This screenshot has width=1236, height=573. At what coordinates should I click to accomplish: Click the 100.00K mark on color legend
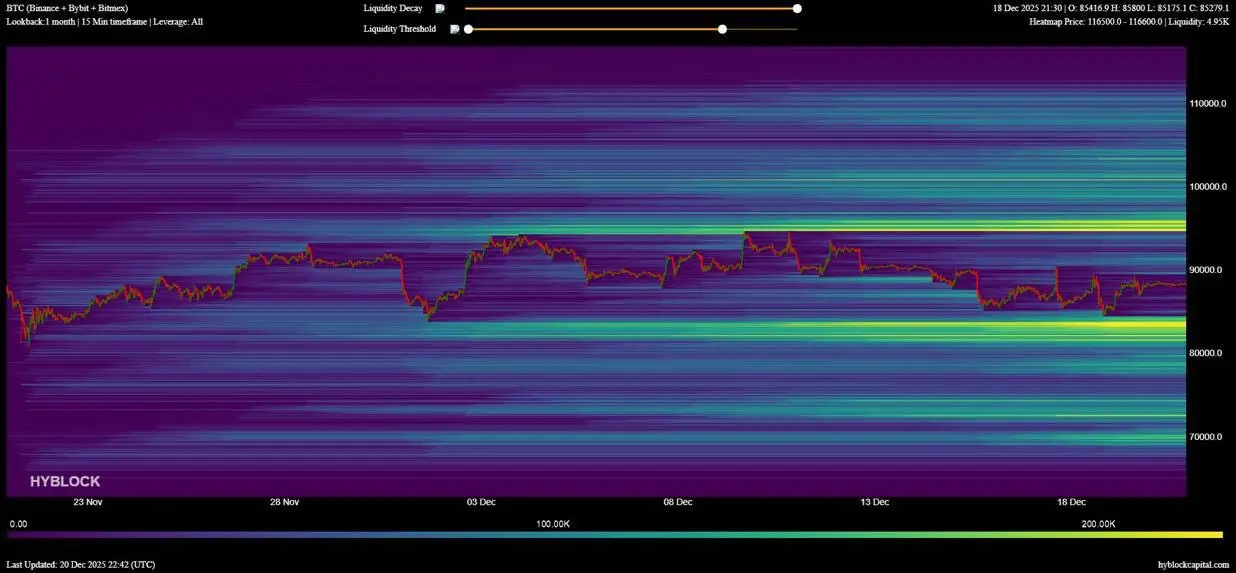pos(553,524)
